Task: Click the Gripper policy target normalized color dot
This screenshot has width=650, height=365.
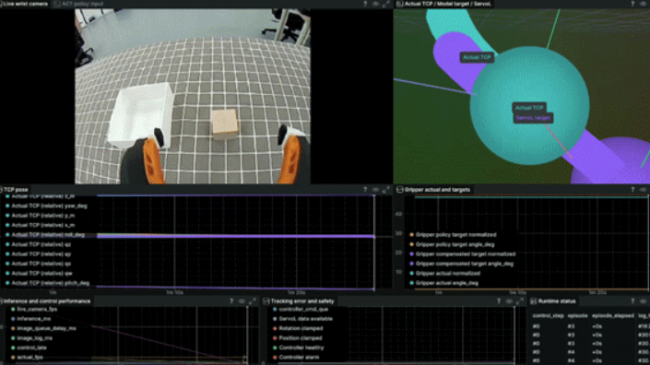Action: [x=412, y=235]
